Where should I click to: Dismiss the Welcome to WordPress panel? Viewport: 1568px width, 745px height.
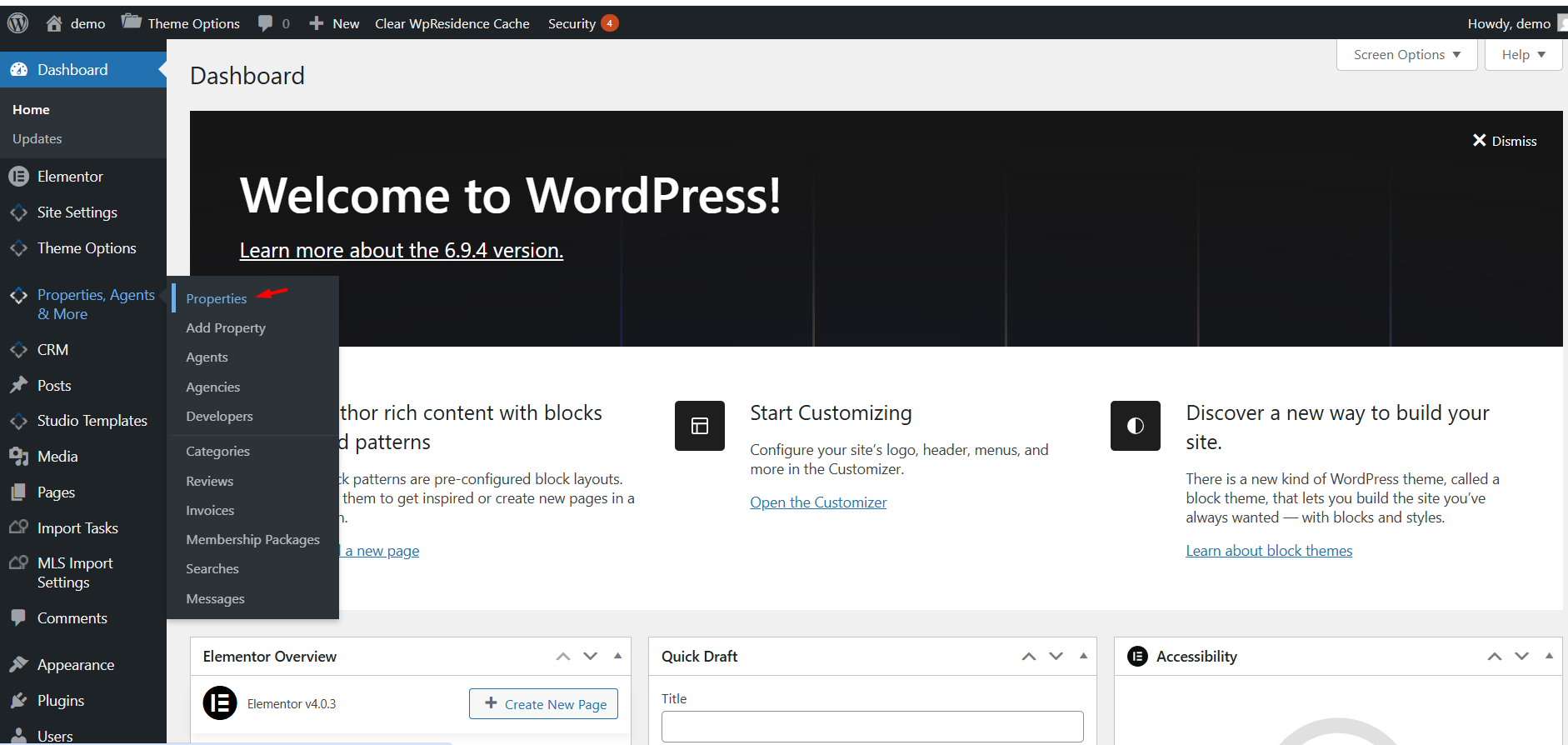[x=1504, y=141]
